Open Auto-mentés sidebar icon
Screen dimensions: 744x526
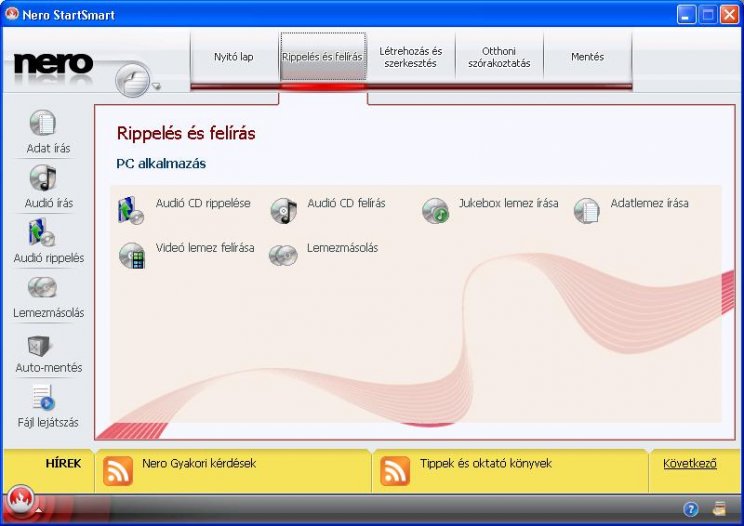(x=38, y=346)
